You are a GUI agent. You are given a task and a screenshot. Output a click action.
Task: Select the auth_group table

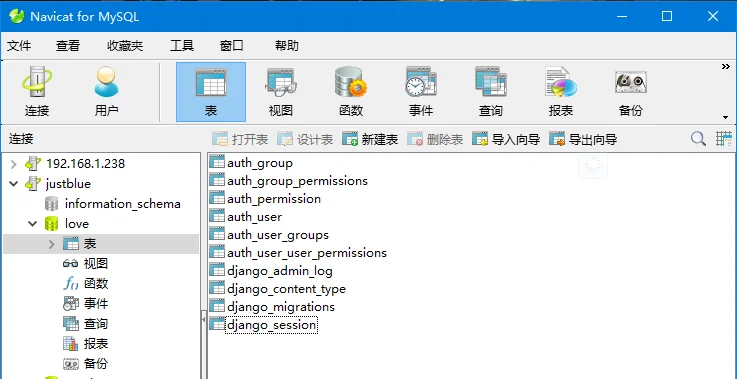pos(260,163)
